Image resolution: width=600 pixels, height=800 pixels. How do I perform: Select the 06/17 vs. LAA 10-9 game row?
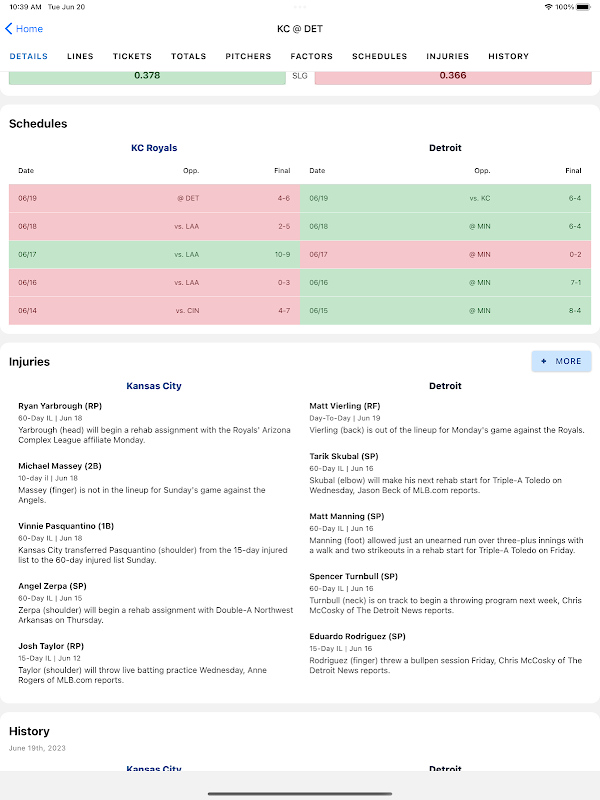coord(154,254)
